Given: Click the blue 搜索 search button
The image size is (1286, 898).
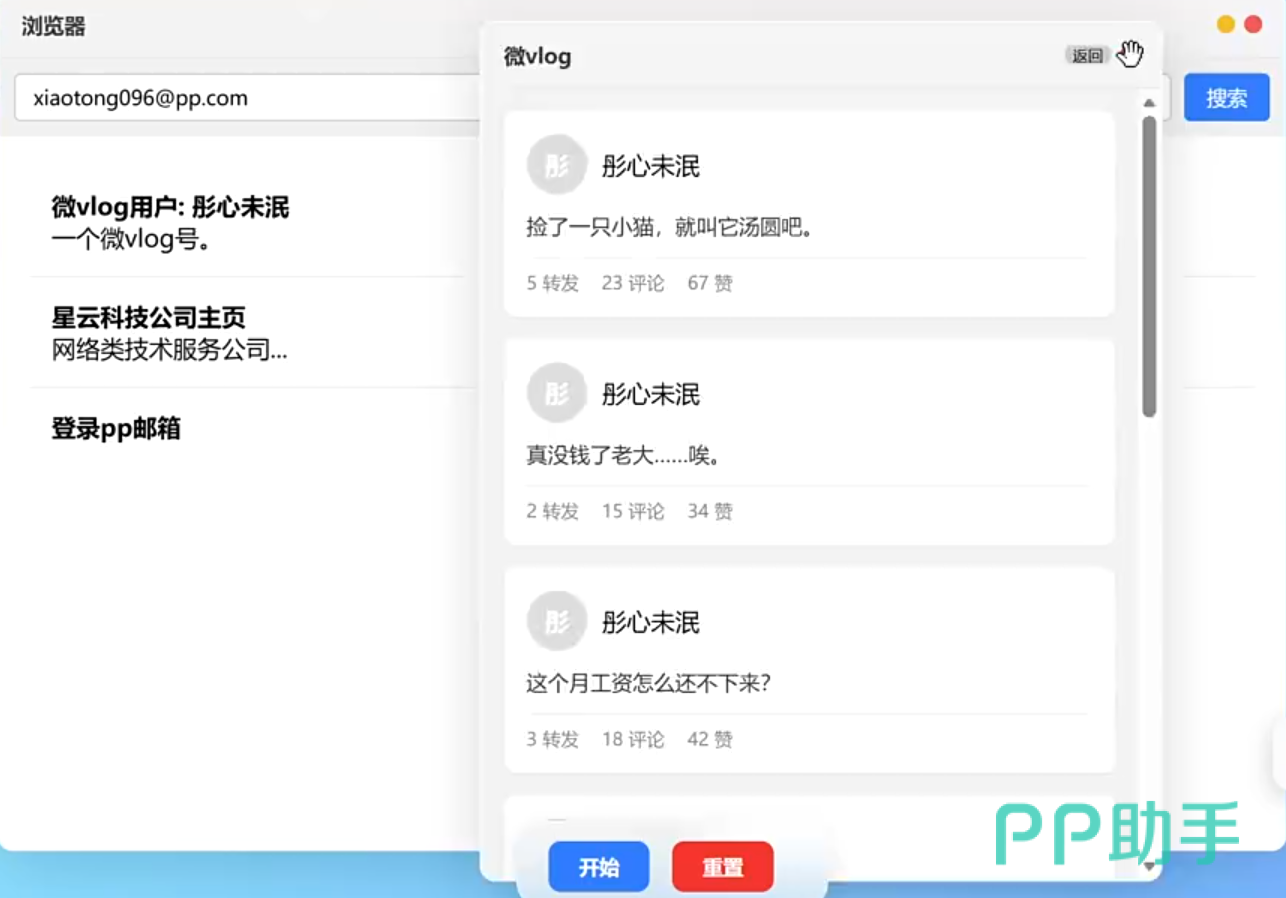Looking at the screenshot, I should tap(1225, 98).
